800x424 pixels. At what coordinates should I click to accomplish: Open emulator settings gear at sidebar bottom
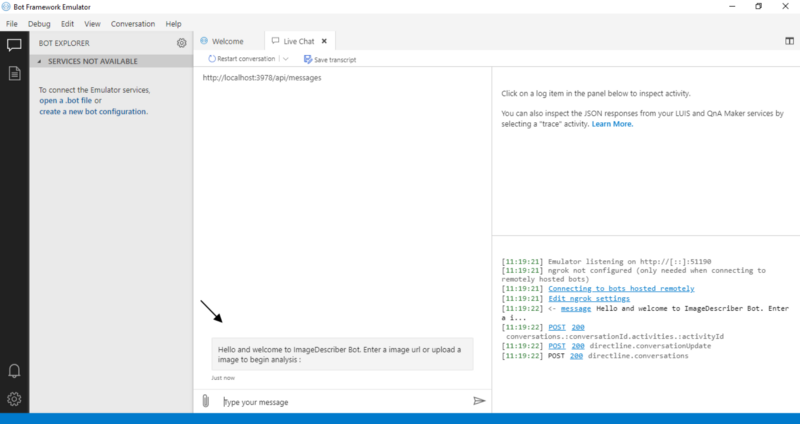click(14, 399)
